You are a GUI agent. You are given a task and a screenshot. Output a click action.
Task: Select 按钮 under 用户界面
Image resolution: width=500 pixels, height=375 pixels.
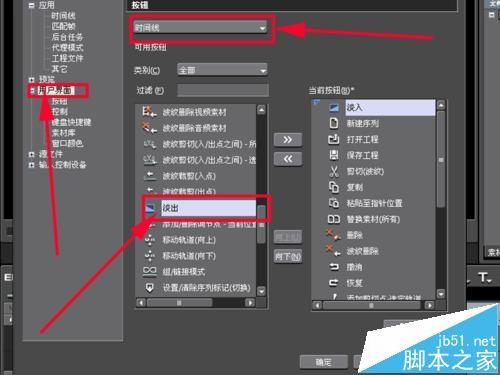click(59, 101)
